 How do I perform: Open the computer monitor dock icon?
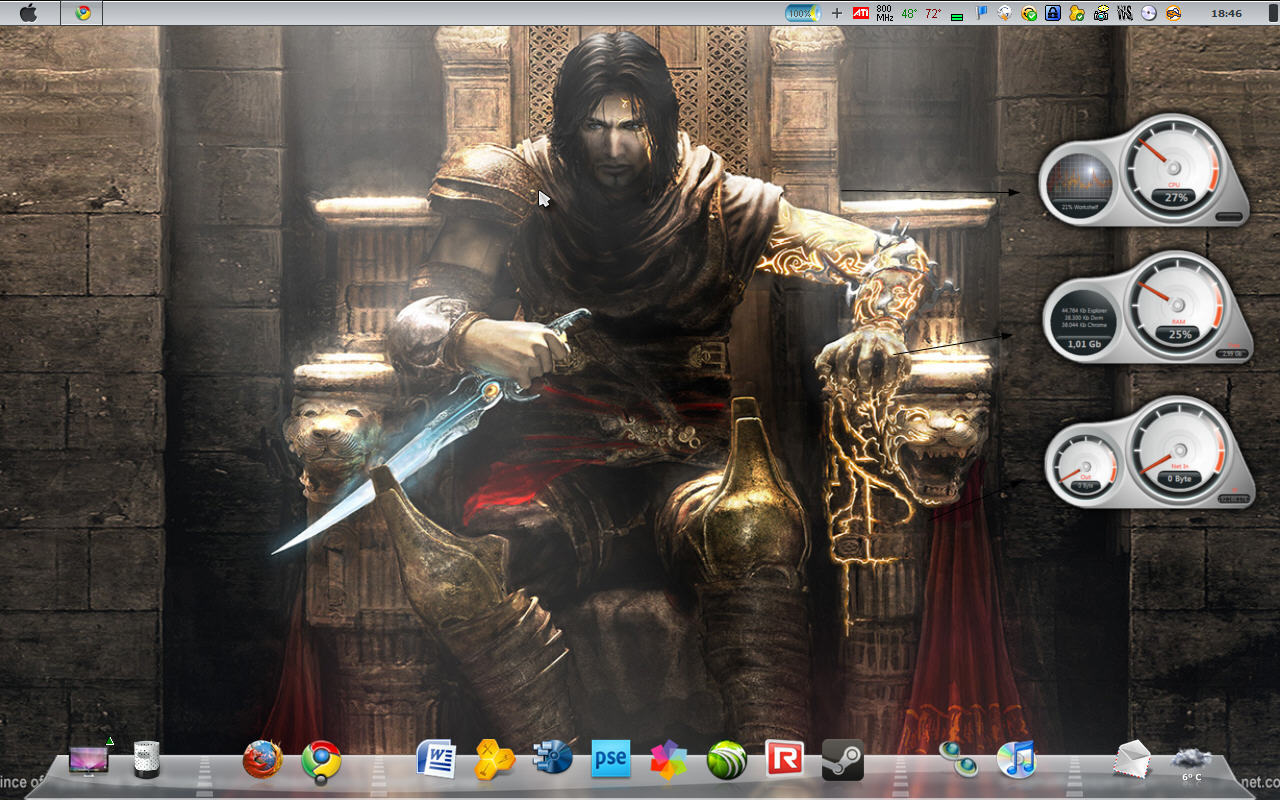click(88, 761)
